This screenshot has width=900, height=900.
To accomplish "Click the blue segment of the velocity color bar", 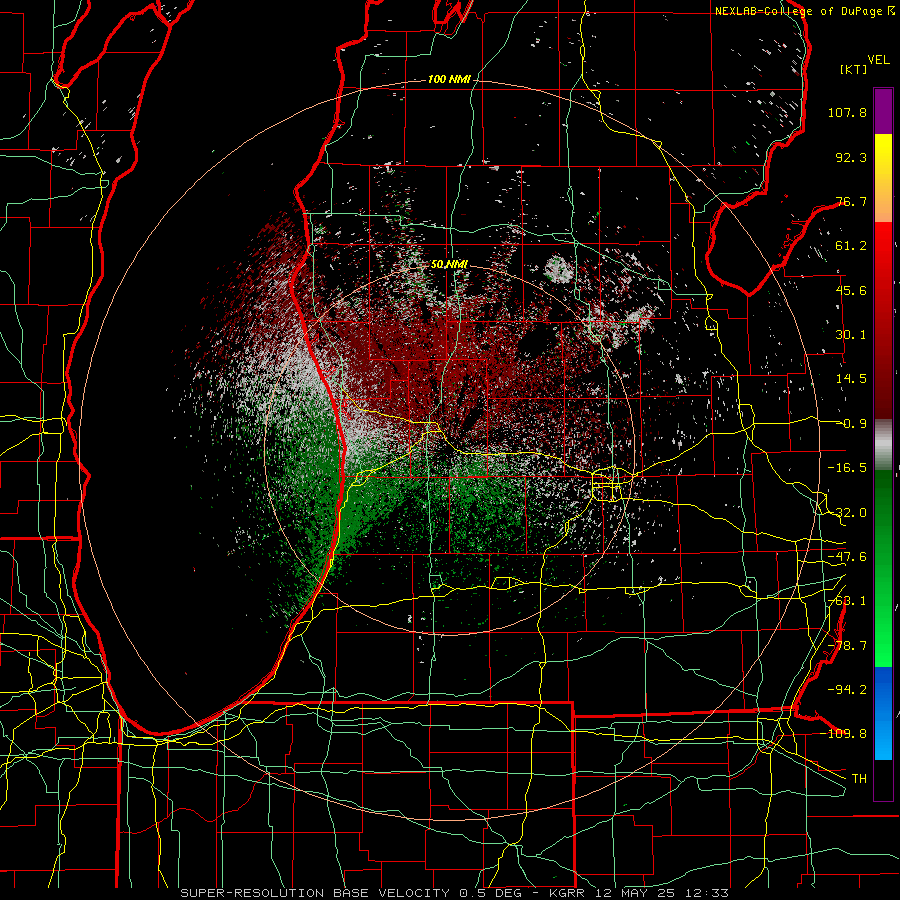I will (x=883, y=713).
